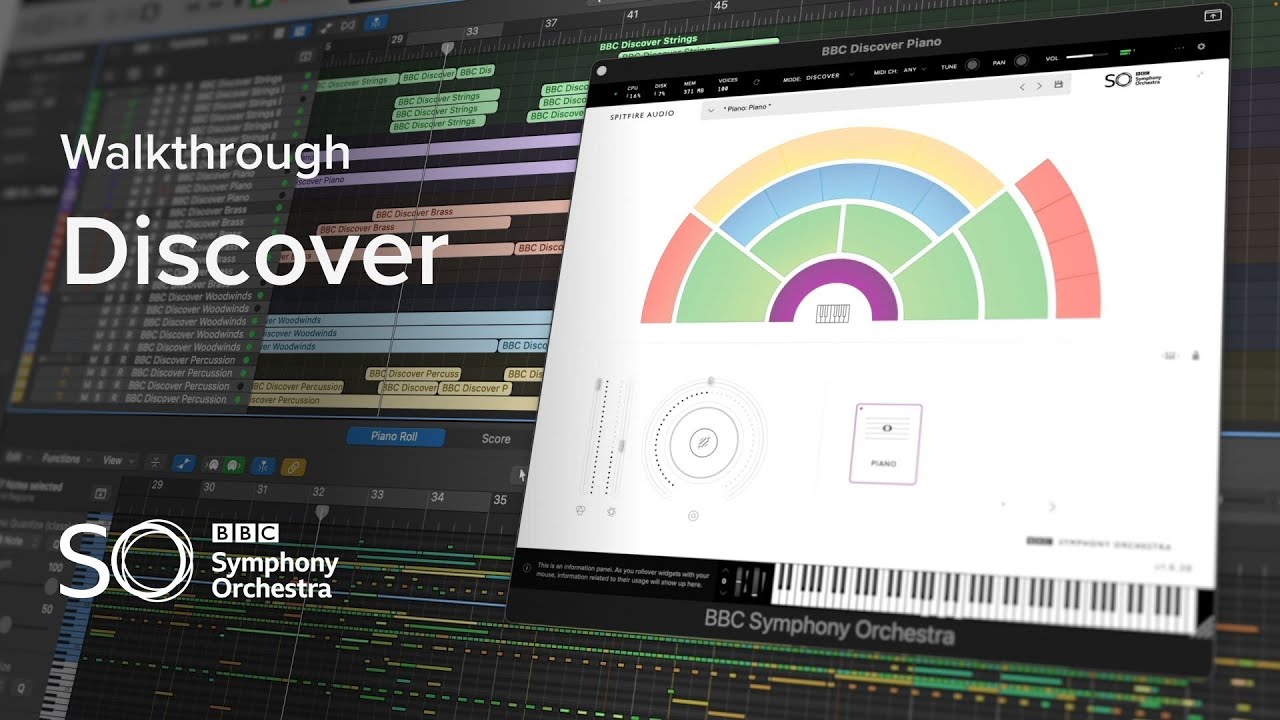Open the plugin settings gear icon

tap(1201, 46)
